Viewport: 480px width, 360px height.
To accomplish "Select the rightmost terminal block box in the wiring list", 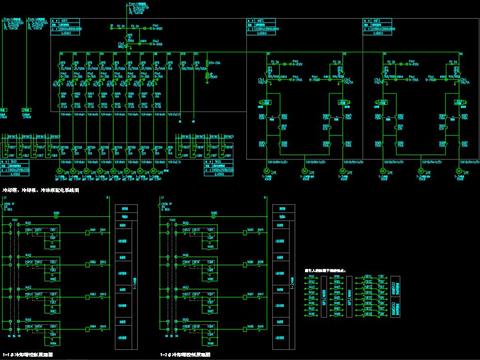I will (395, 297).
